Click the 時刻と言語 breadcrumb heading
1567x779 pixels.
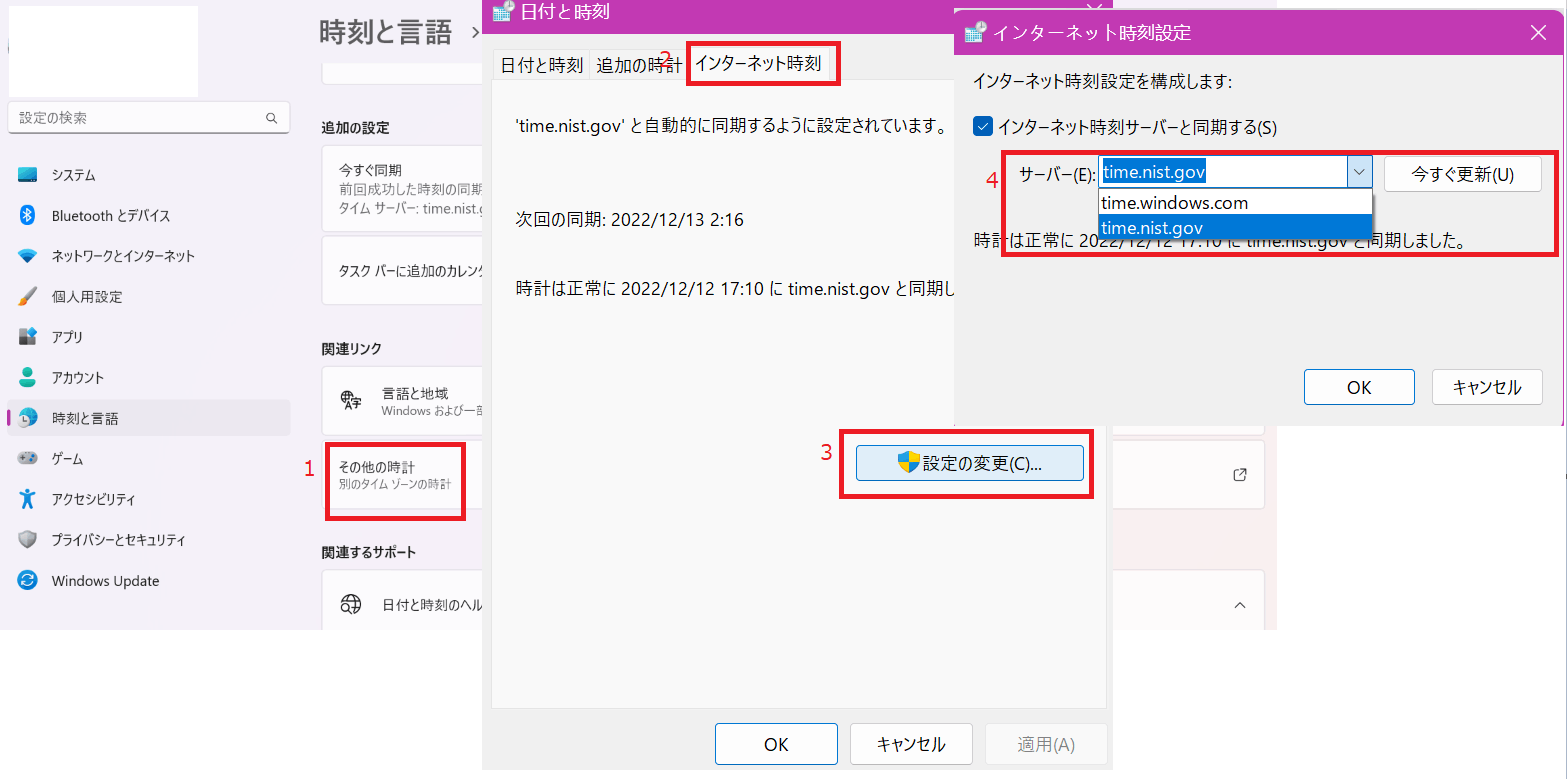pyautogui.click(x=386, y=33)
